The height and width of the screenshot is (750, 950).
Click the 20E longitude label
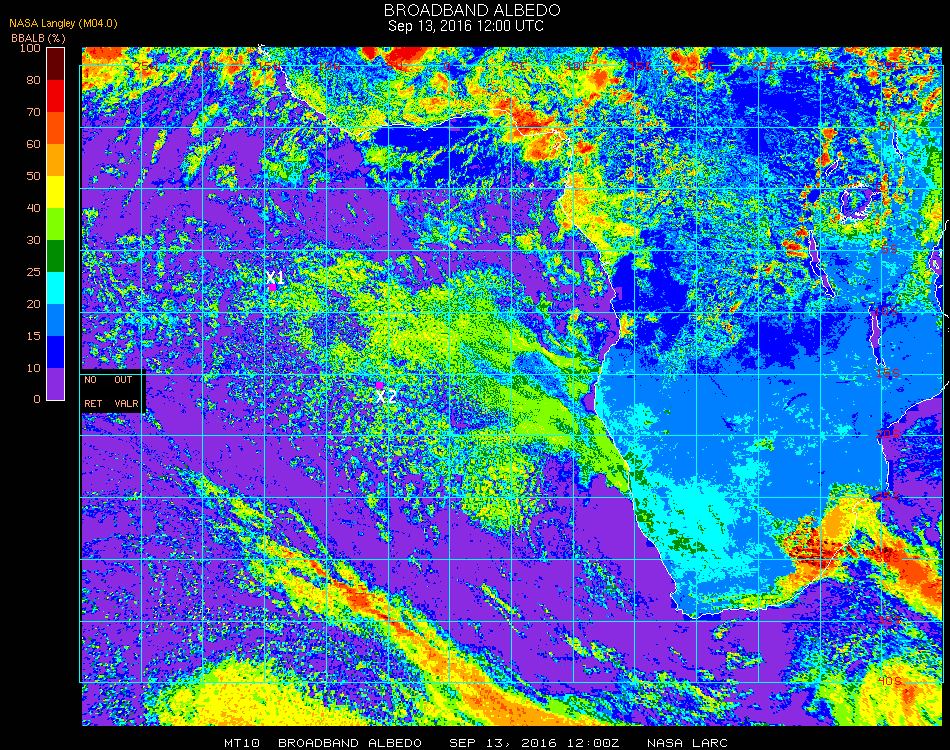(x=702, y=66)
